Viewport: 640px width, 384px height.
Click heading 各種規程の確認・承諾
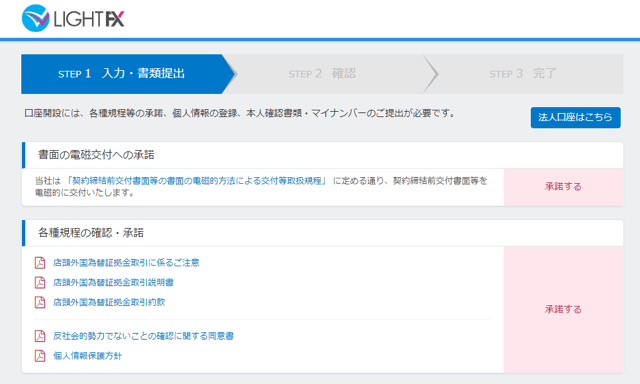pyautogui.click(x=91, y=233)
